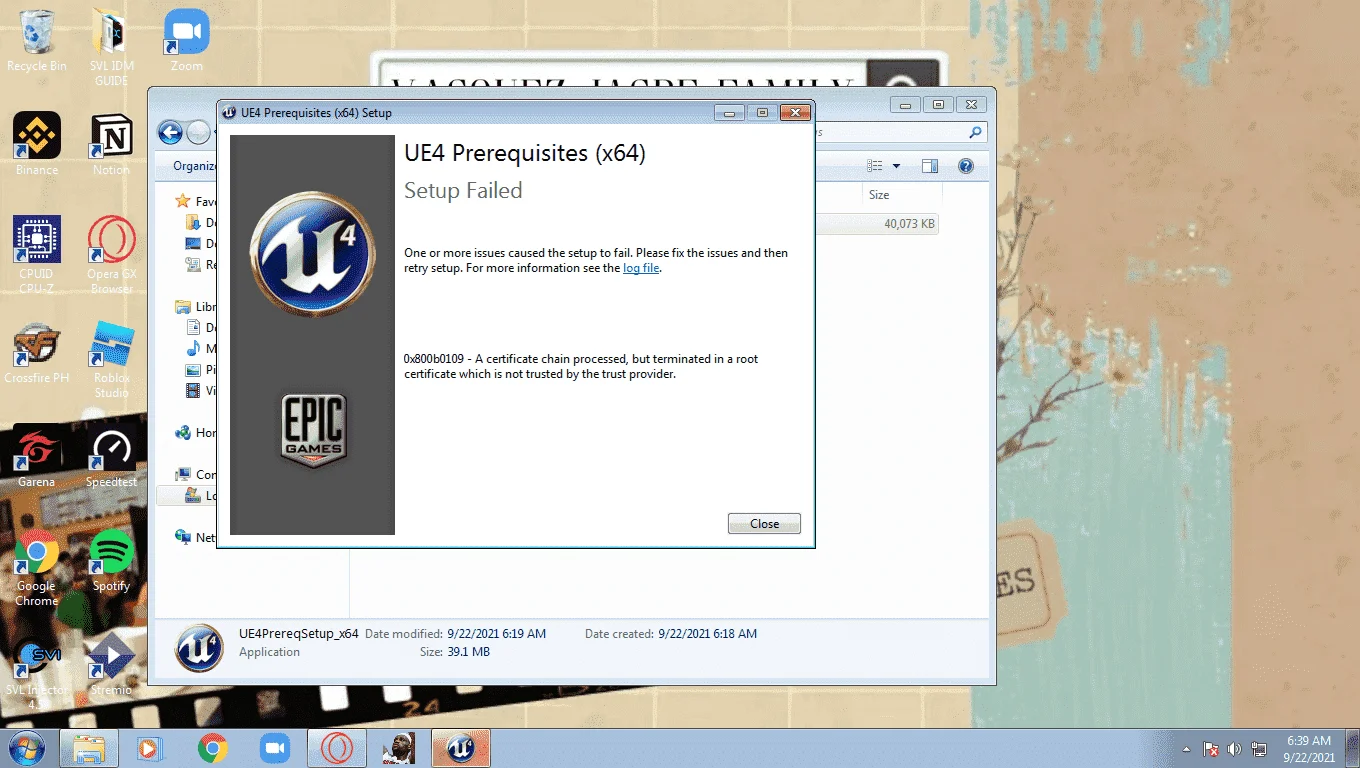Open Google Chrome from the taskbar
This screenshot has height=768, width=1360.
pyautogui.click(x=212, y=748)
